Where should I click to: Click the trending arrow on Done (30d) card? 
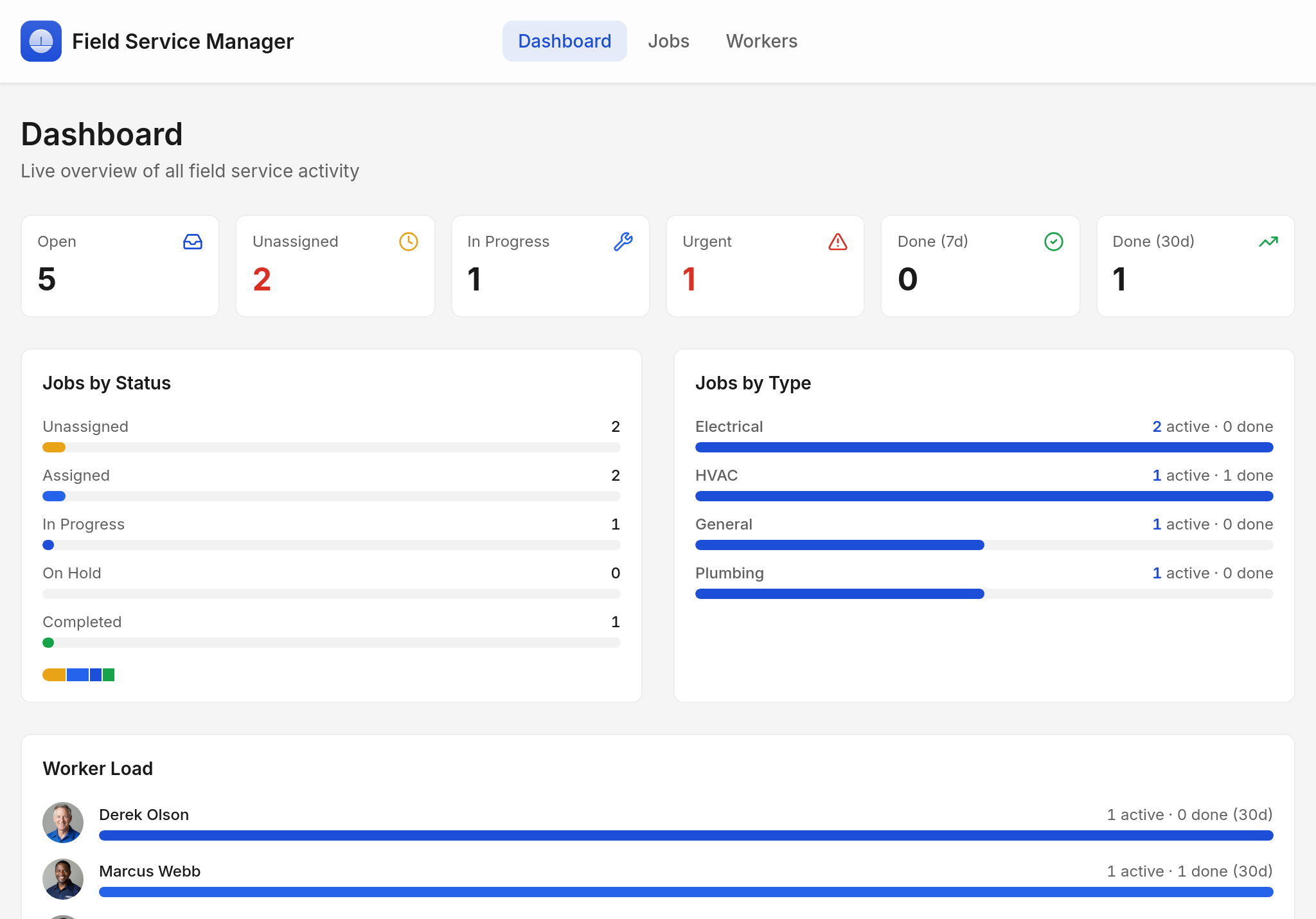(1268, 242)
